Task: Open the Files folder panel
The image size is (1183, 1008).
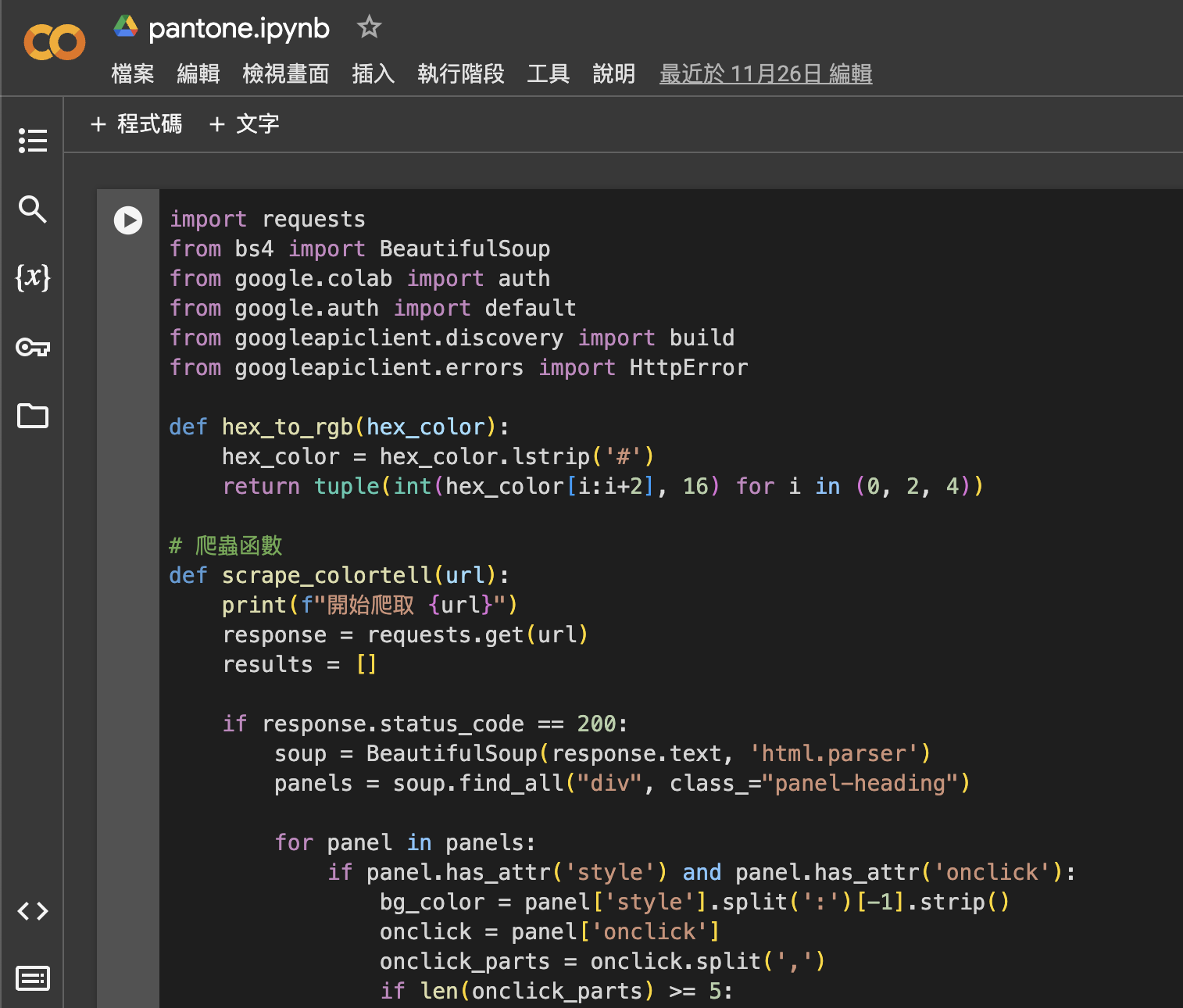Action: click(x=33, y=416)
